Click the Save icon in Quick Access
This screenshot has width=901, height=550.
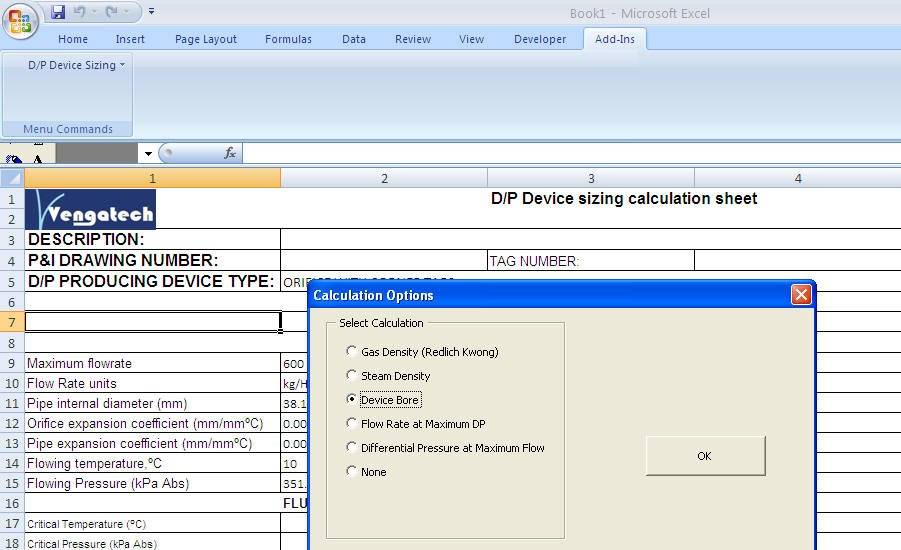(58, 12)
